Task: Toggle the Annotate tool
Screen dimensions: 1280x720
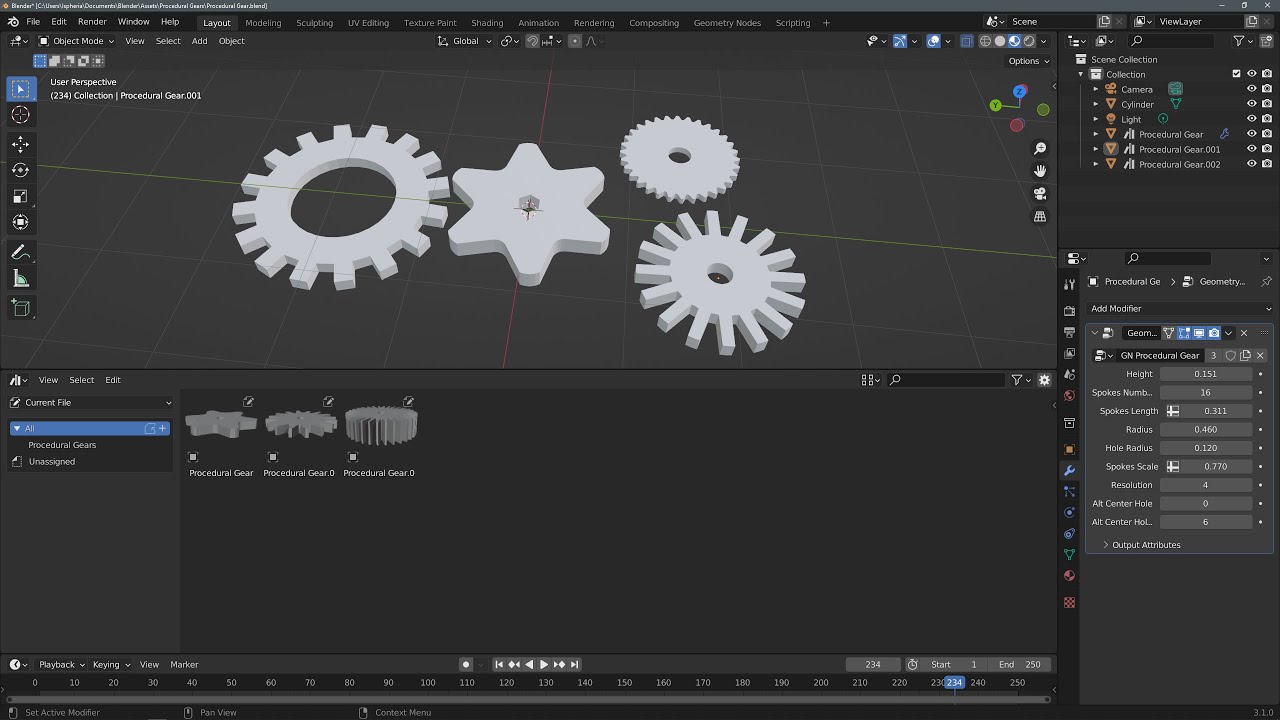Action: 21,252
